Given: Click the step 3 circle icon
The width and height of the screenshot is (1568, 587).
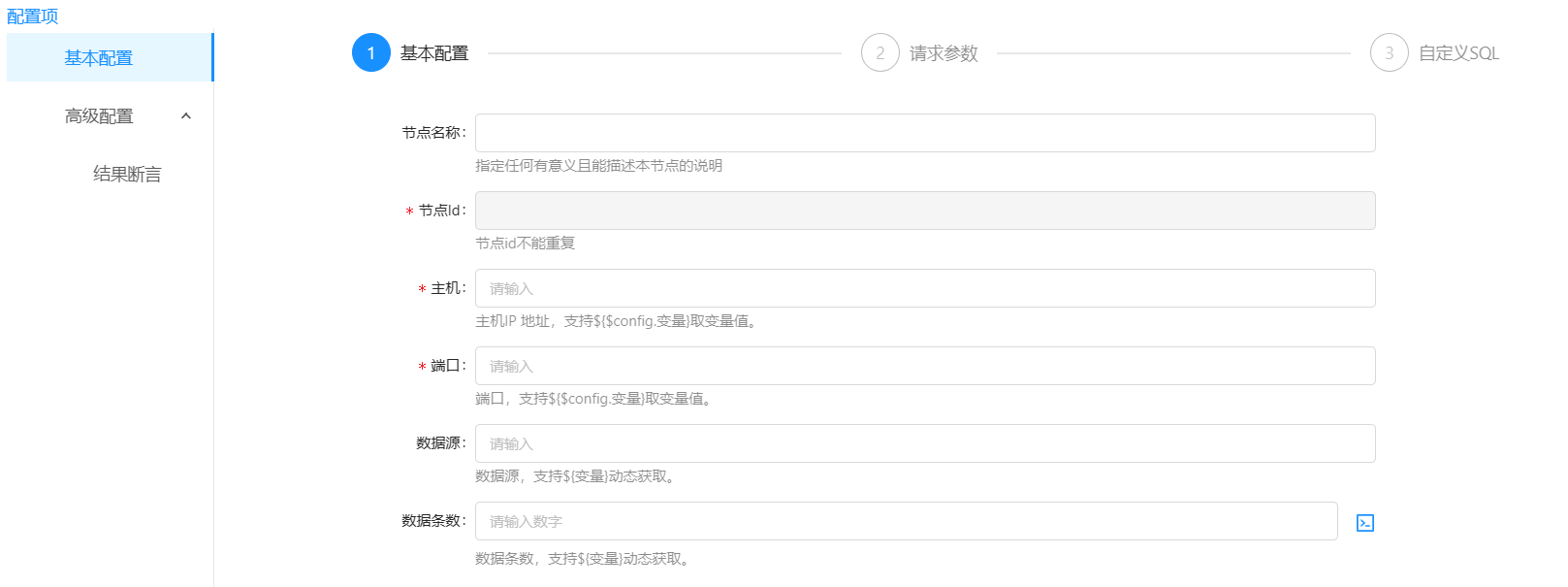Looking at the screenshot, I should (1389, 53).
